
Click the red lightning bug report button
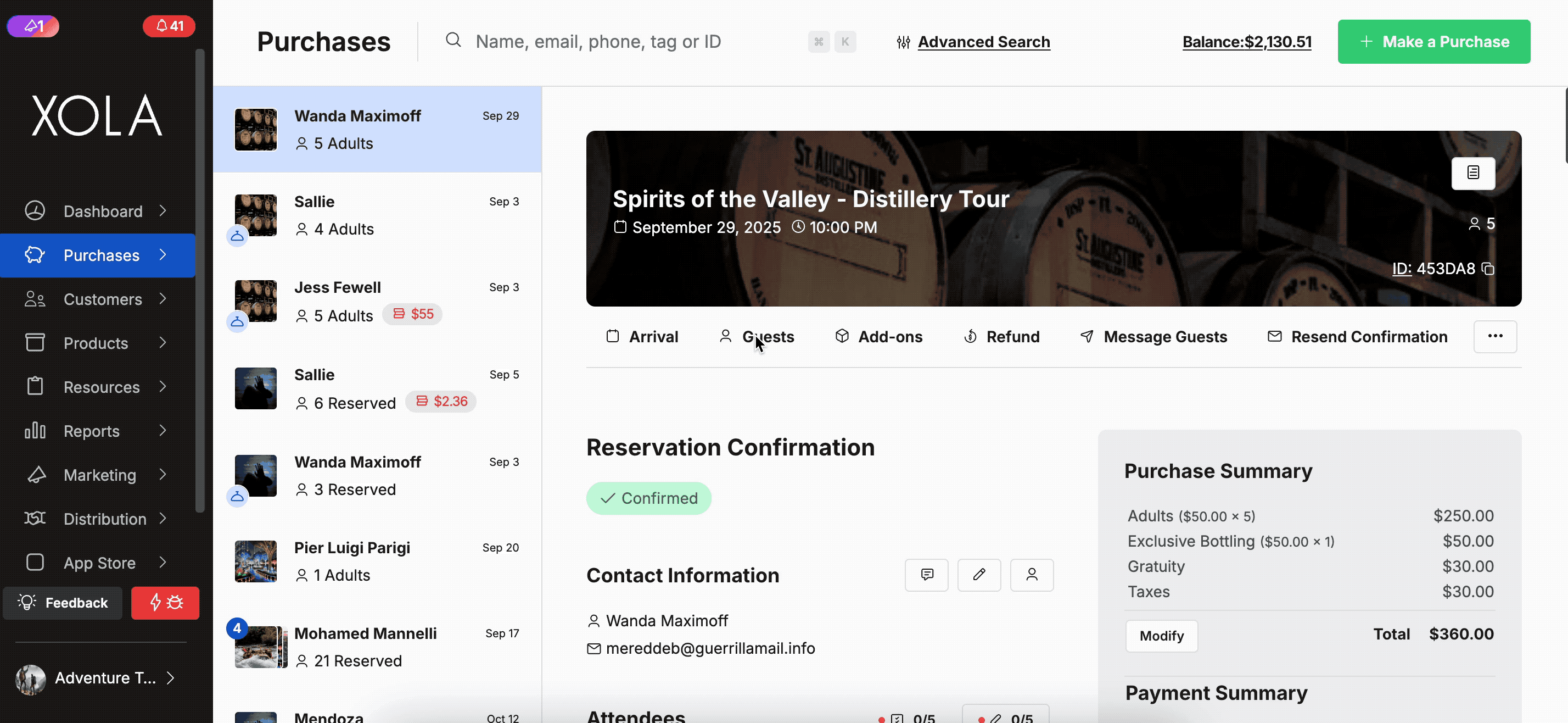(165, 602)
